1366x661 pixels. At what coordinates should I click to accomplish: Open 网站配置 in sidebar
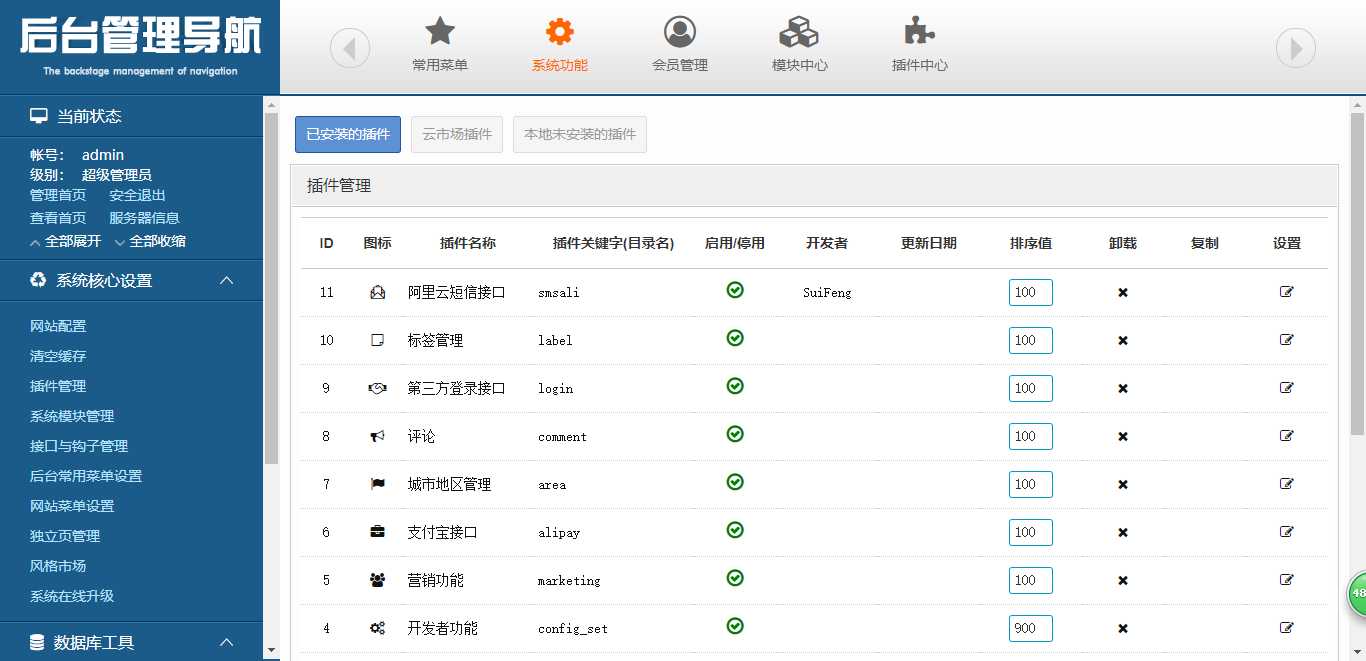tap(58, 326)
